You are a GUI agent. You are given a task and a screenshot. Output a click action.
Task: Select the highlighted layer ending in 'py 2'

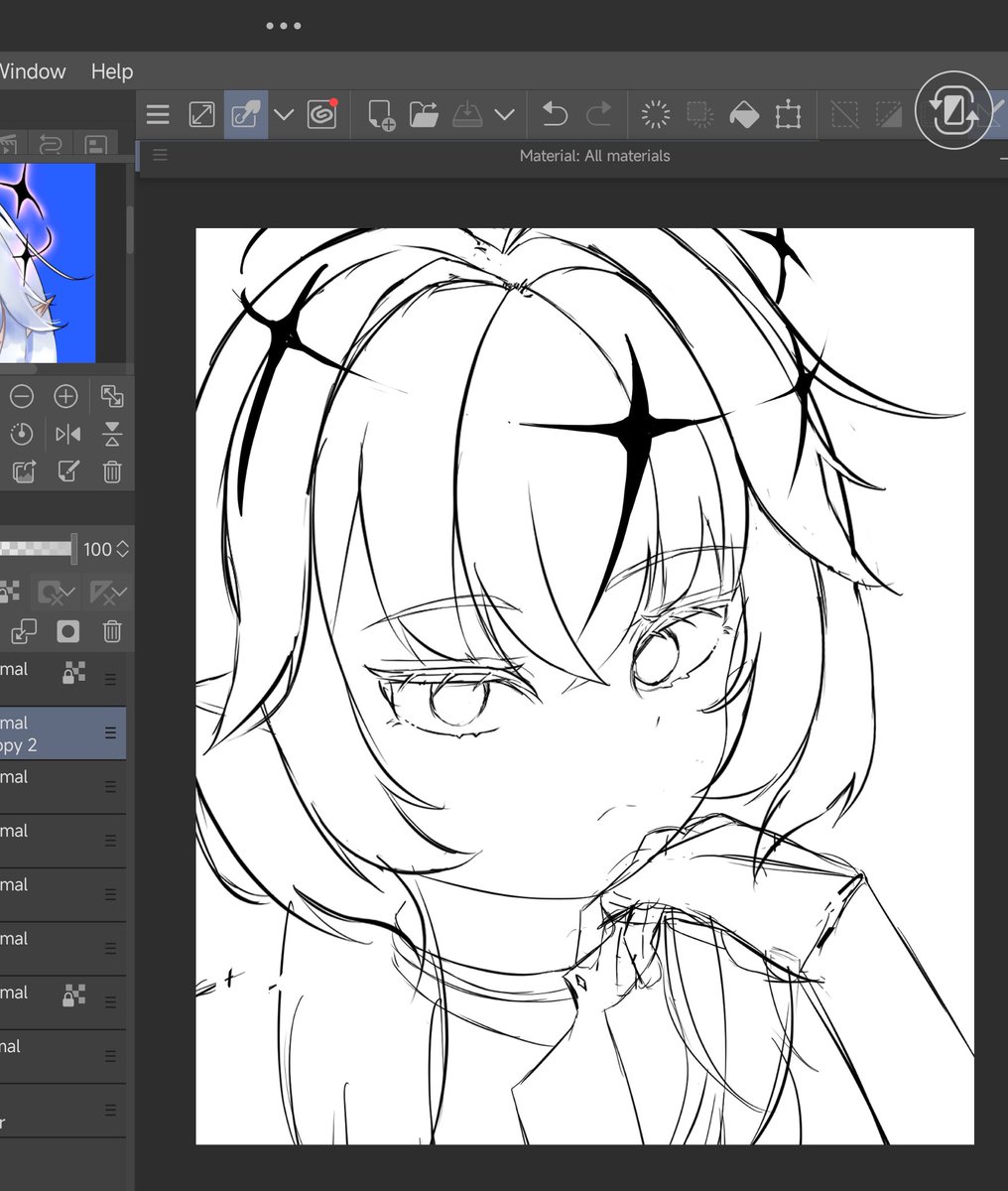point(63,733)
